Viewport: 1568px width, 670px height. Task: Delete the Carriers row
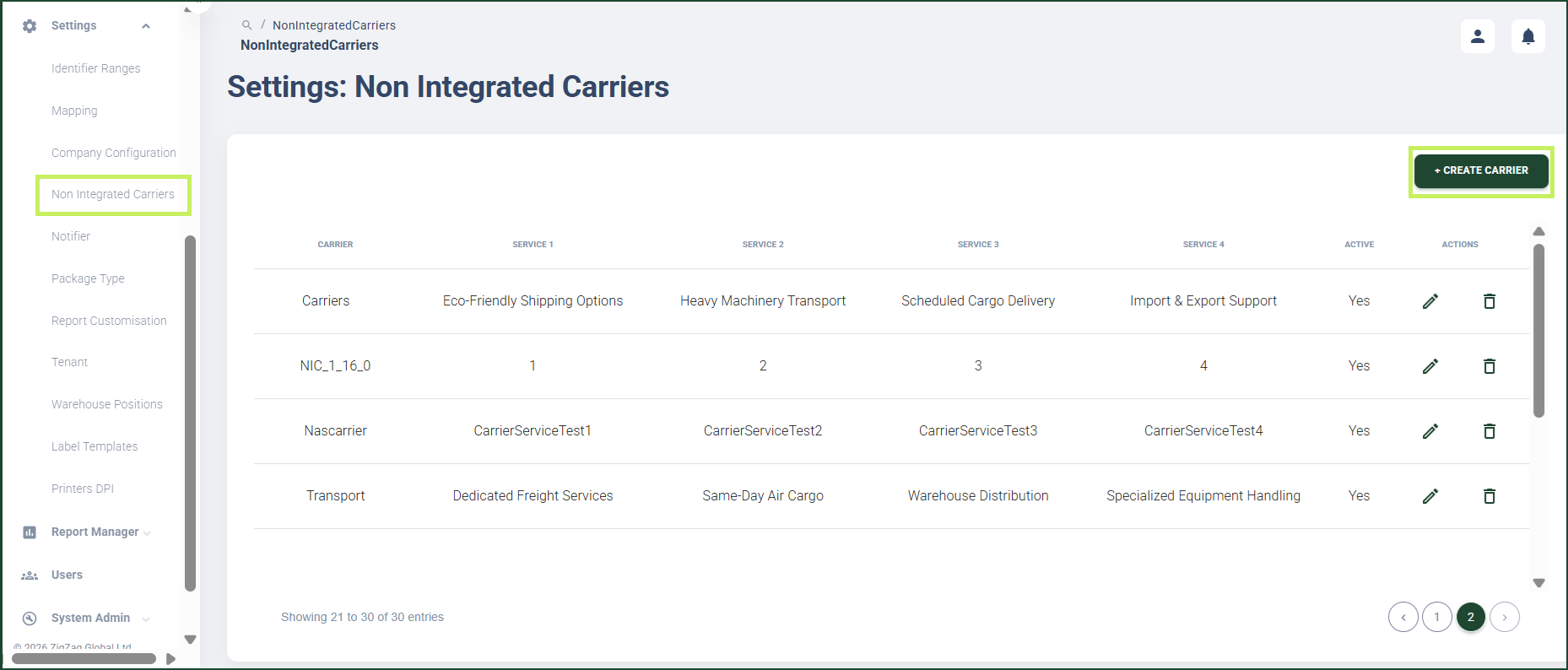tap(1490, 301)
